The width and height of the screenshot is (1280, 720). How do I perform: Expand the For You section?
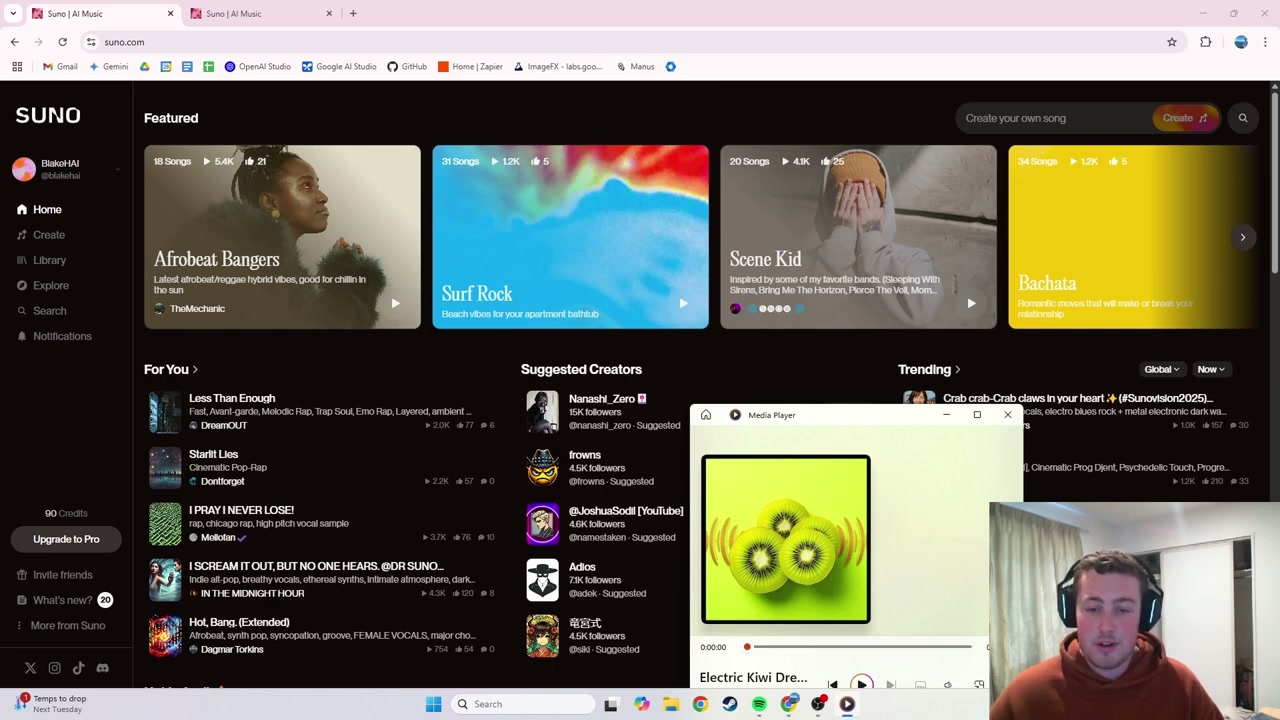(x=171, y=370)
